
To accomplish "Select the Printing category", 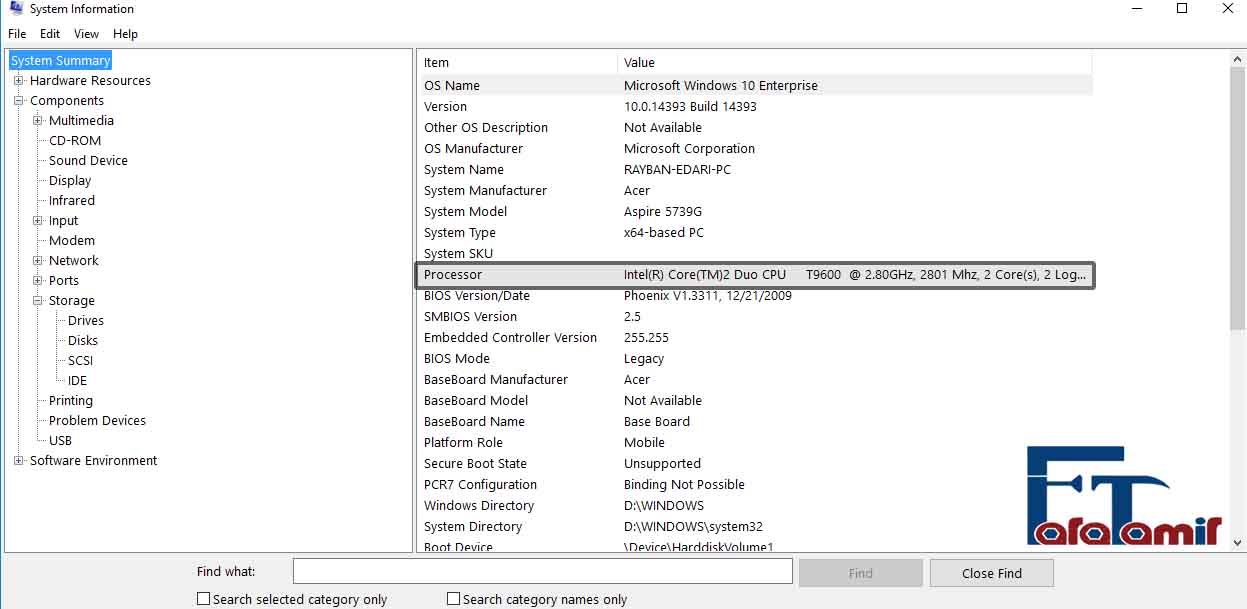I will pos(71,401).
